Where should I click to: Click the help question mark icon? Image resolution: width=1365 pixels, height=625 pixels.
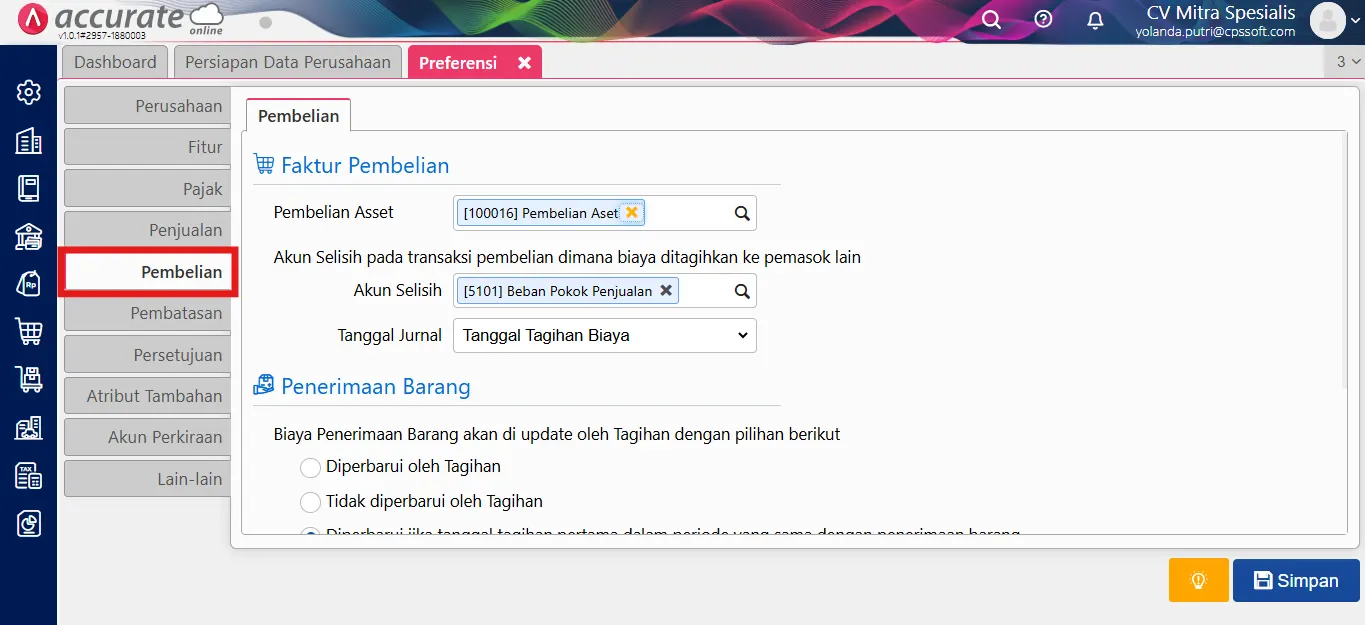point(1043,20)
